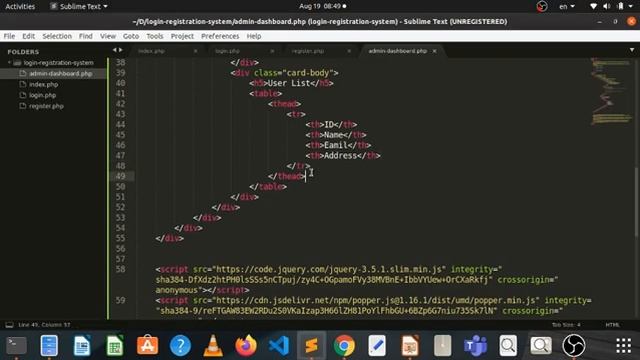Open the network wifi tray icon
This screenshot has height=360, width=640.
[x=593, y=6]
